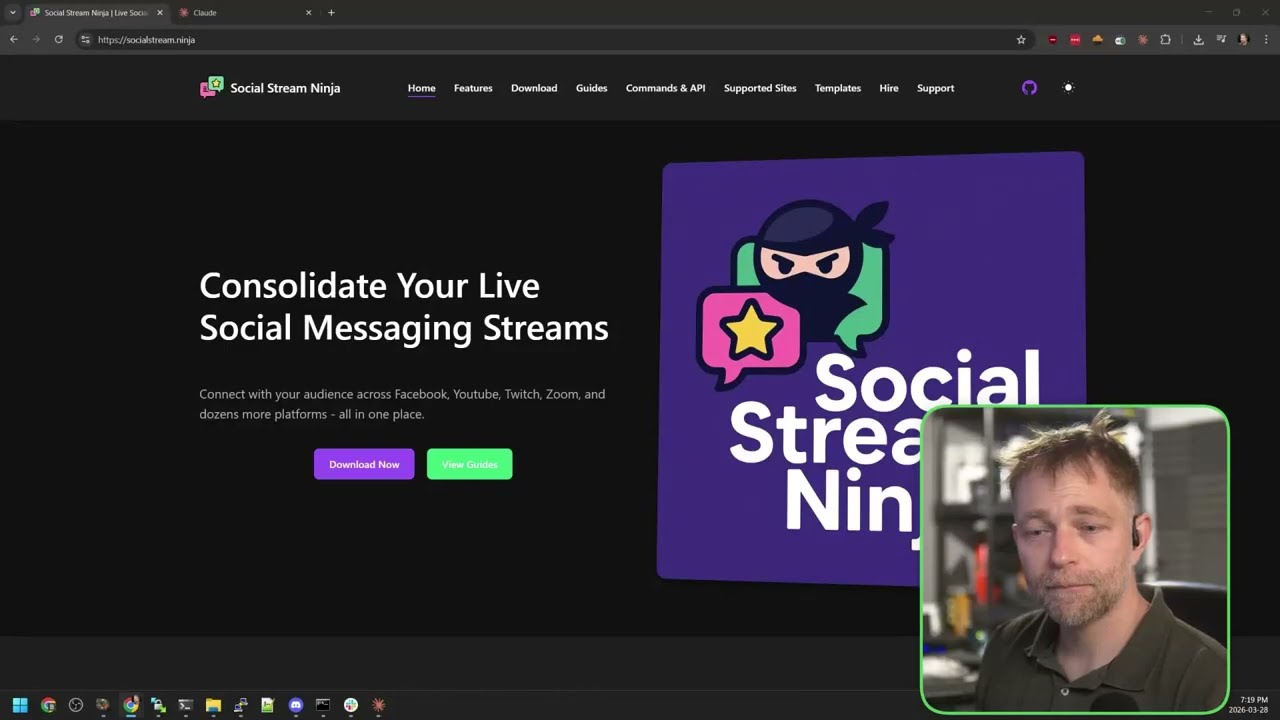Click the View Guides button
The image size is (1280, 720).
pos(469,464)
